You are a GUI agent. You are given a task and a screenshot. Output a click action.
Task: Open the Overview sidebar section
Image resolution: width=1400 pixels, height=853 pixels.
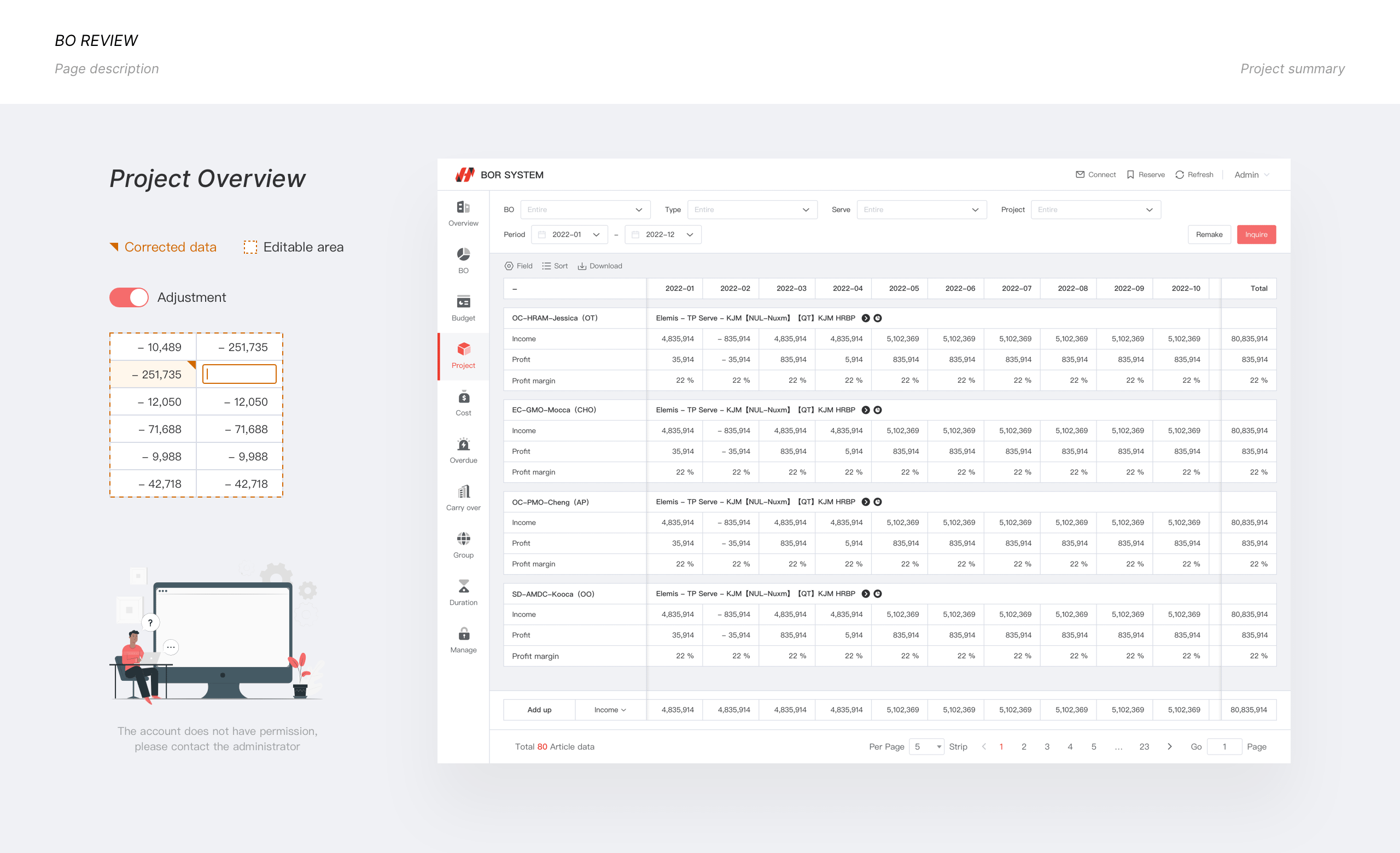[x=463, y=214]
